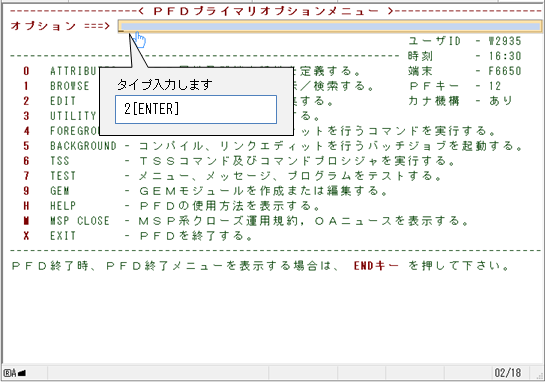Click the 02/18 cursor position indicator
Viewport: 546px width, 382px height.
(x=508, y=373)
